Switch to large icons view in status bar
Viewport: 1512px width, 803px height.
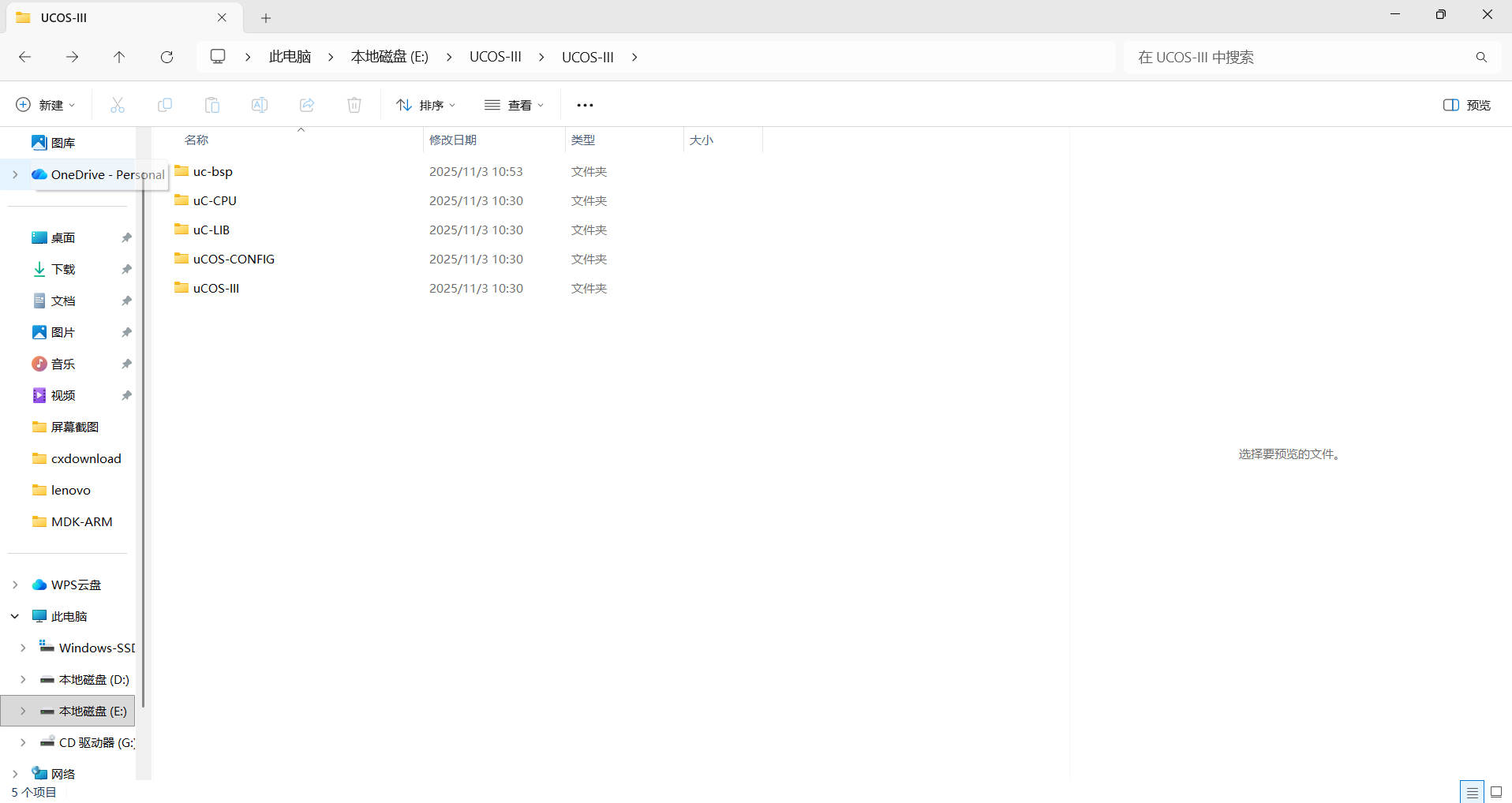(1496, 792)
